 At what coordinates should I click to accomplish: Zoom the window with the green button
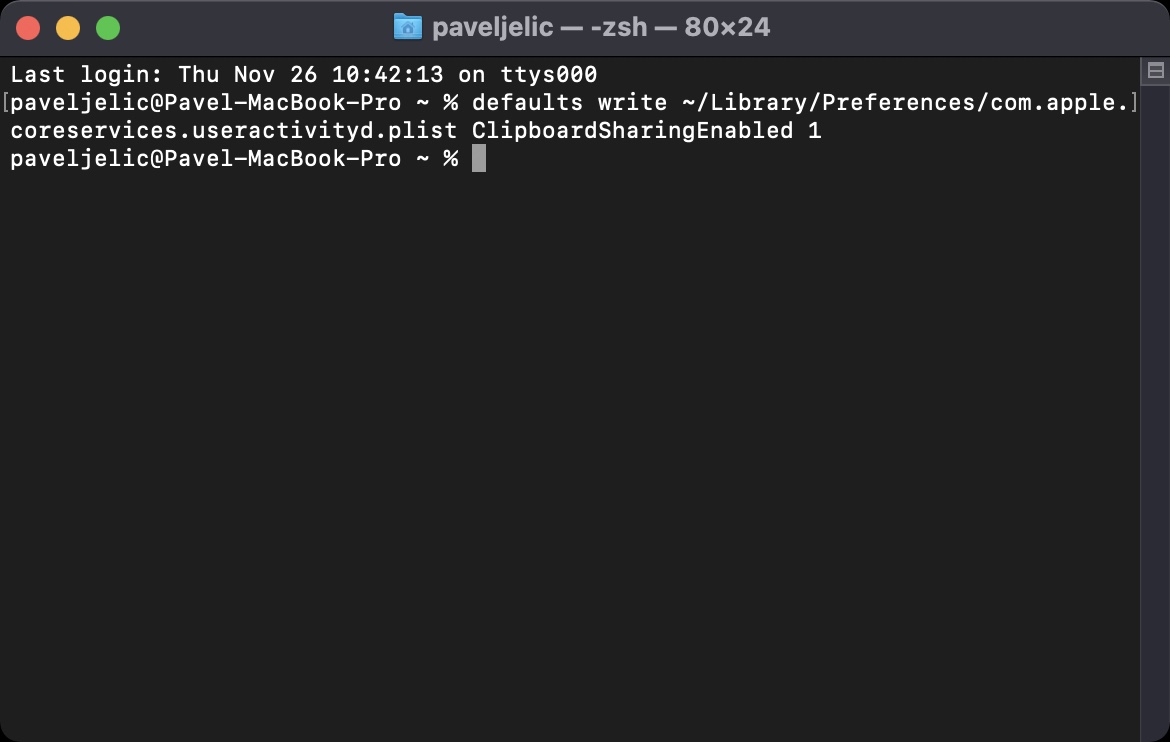tap(108, 28)
